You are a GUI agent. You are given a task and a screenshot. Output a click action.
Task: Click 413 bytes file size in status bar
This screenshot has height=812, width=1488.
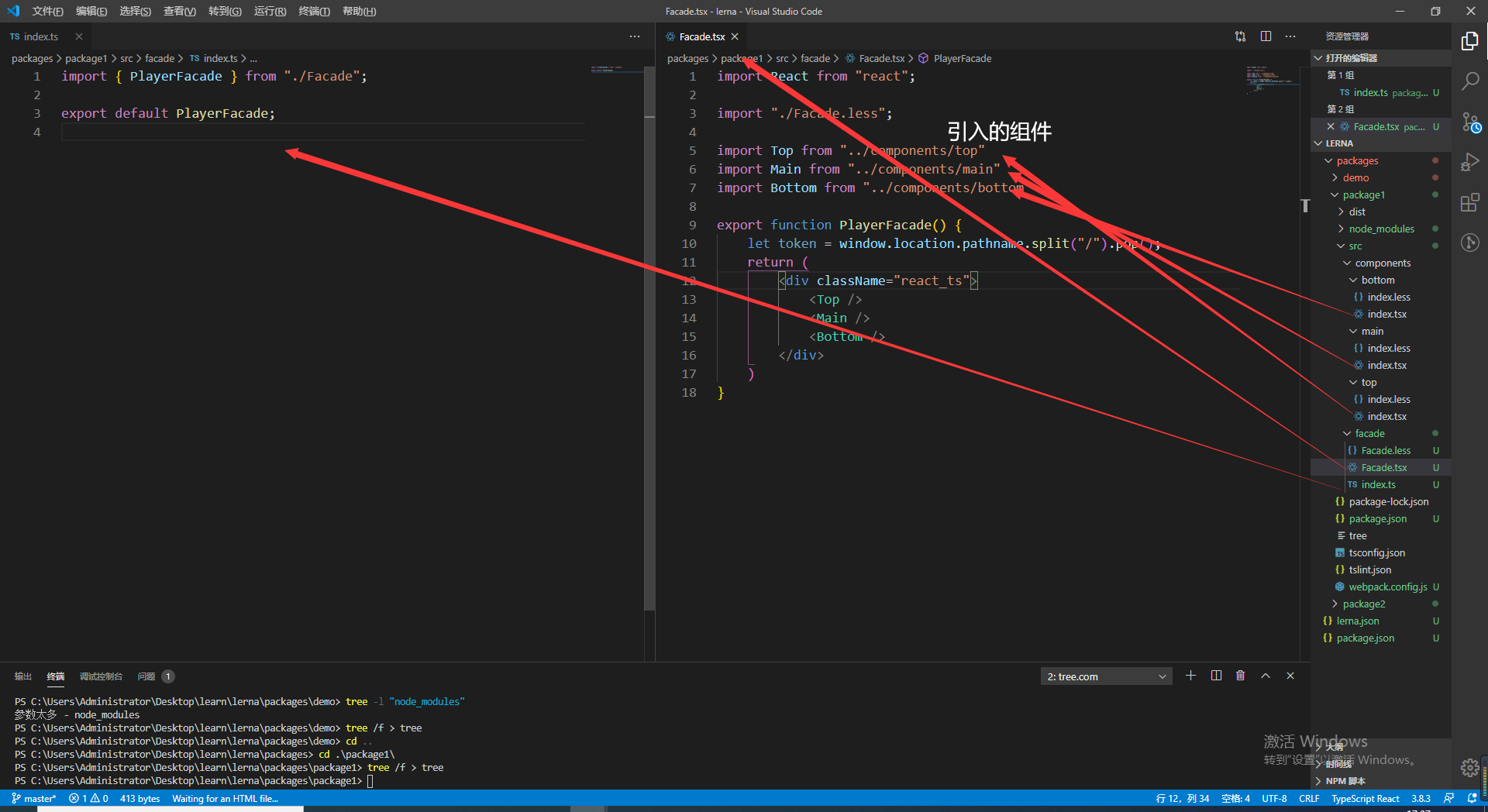point(139,798)
